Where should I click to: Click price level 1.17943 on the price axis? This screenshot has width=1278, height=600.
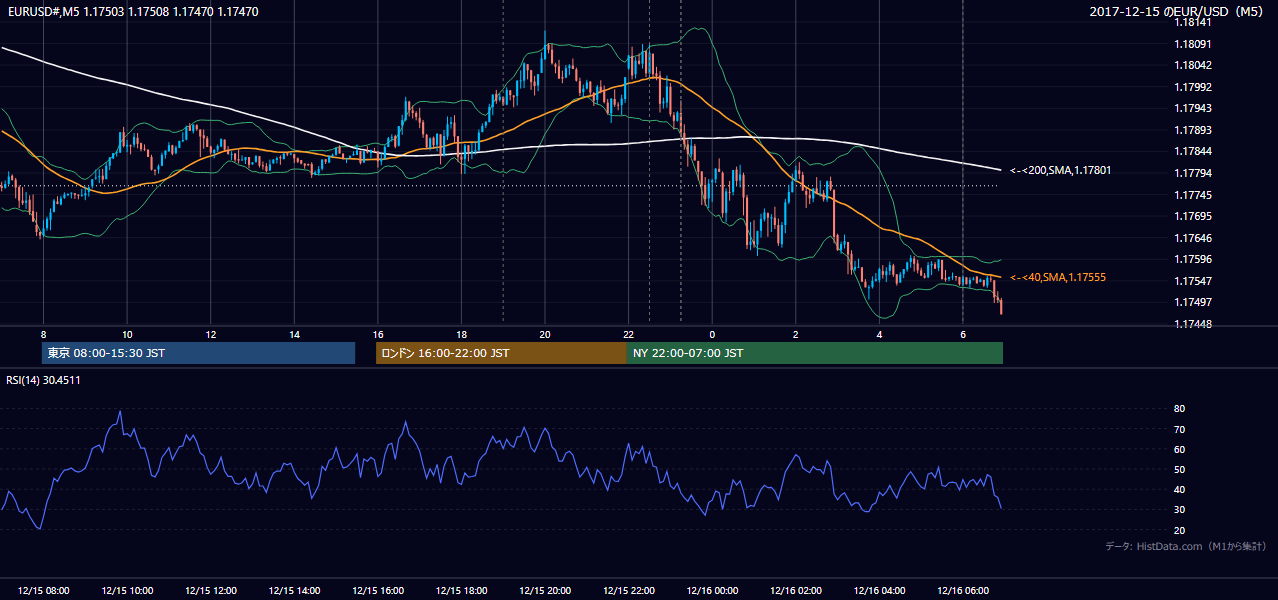tap(1193, 108)
